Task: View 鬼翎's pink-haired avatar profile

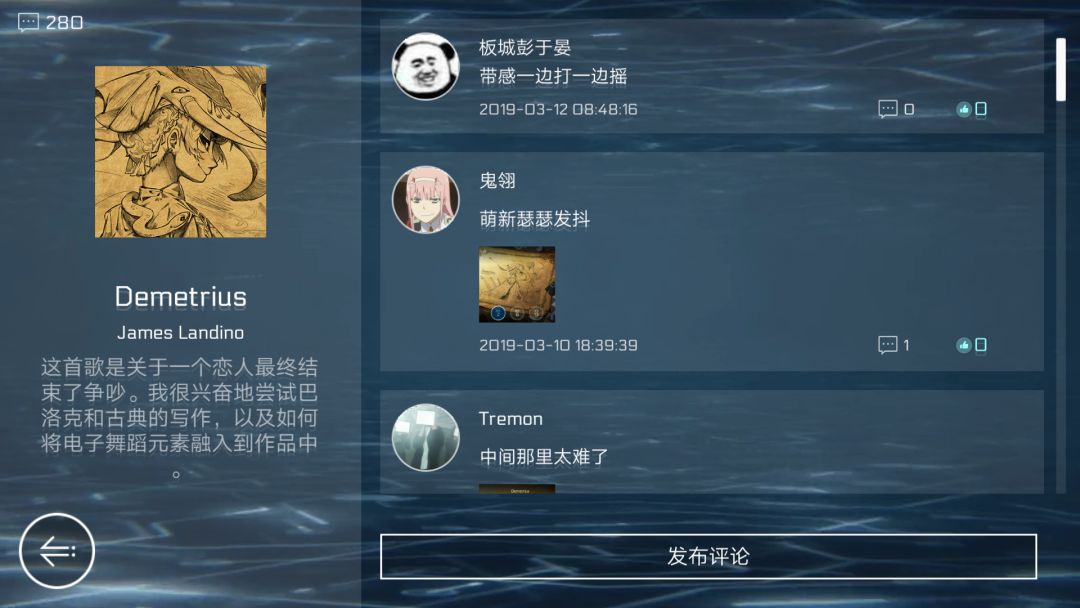Action: tap(426, 200)
